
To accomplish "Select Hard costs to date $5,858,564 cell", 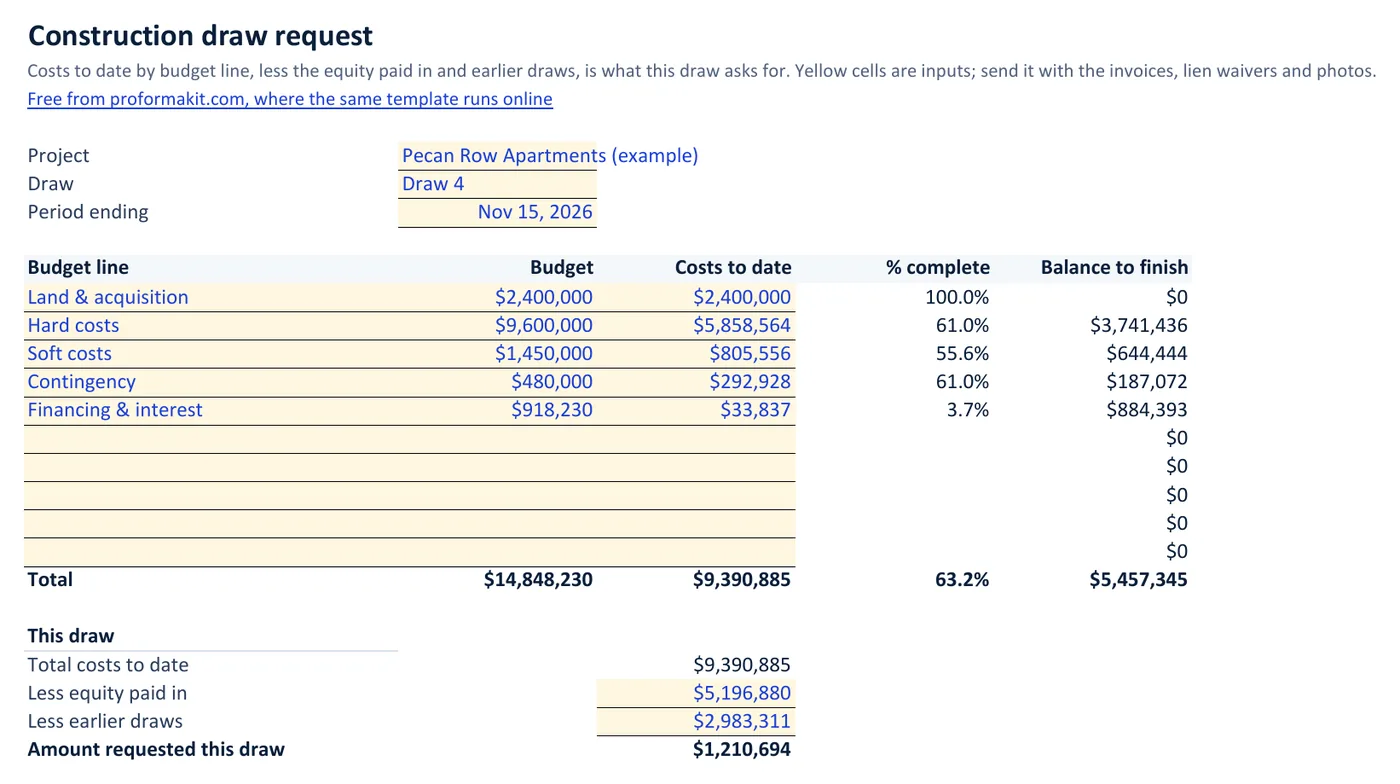I will click(696, 325).
